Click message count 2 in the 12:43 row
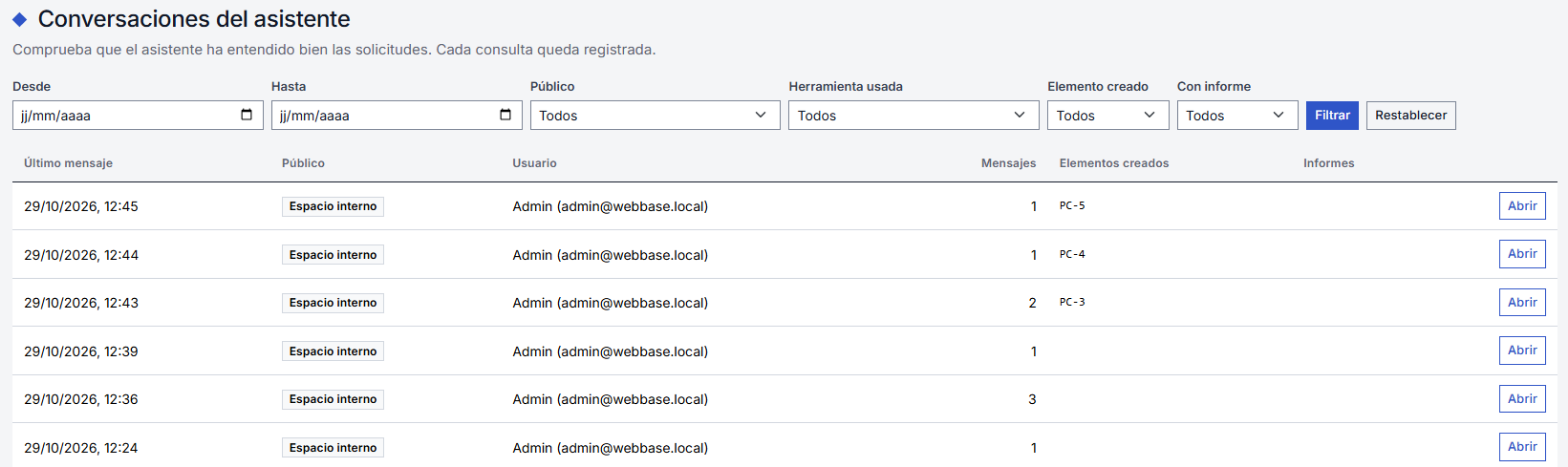This screenshot has height=467, width=1568. (1032, 302)
